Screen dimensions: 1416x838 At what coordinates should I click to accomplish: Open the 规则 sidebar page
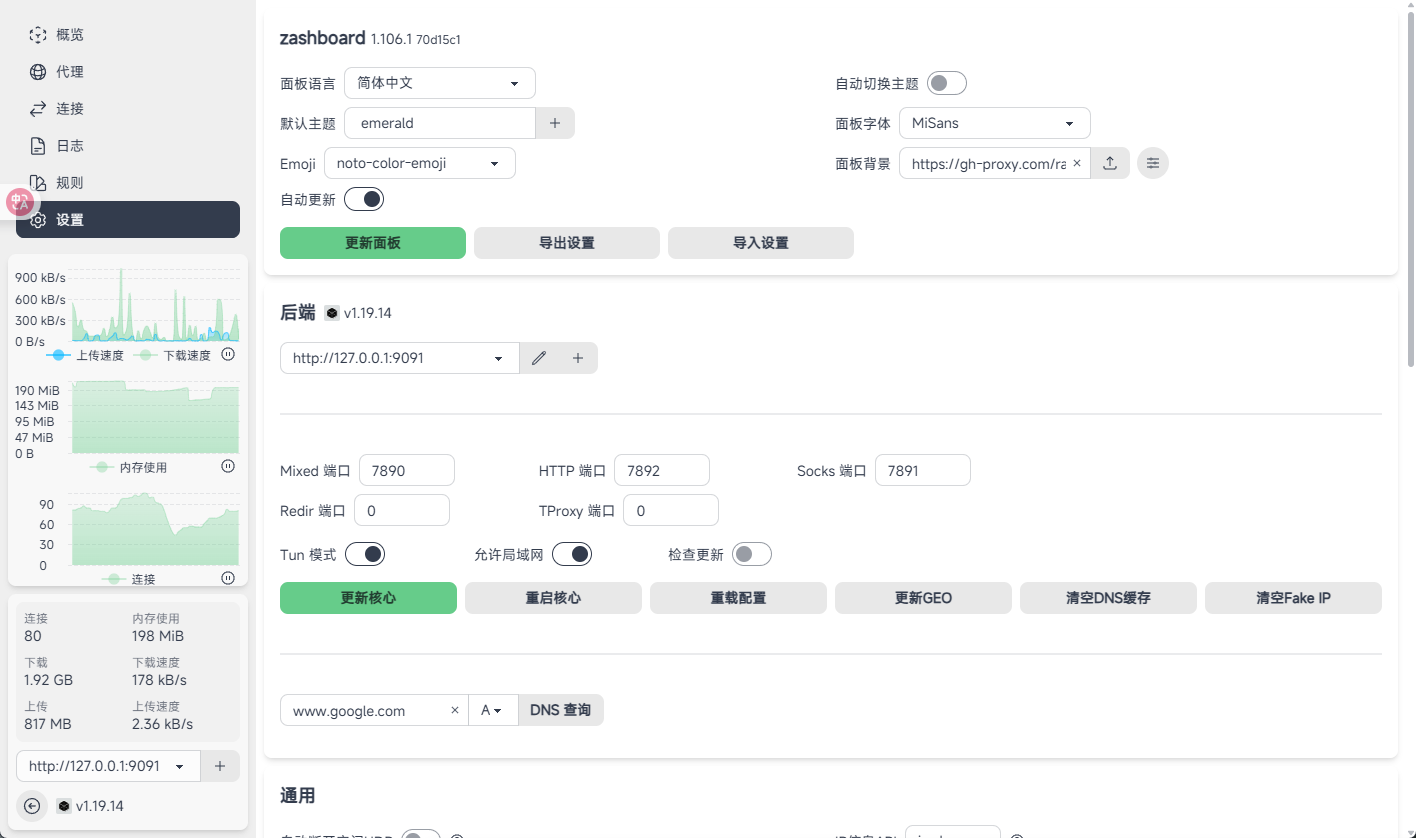pyautogui.click(x=70, y=183)
